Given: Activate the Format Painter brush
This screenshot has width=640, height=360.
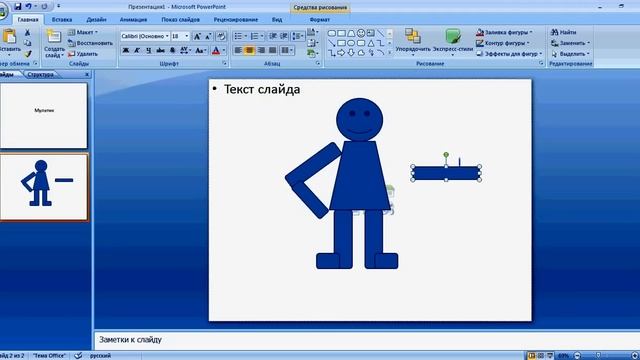Looking at the screenshot, I should 27,53.
